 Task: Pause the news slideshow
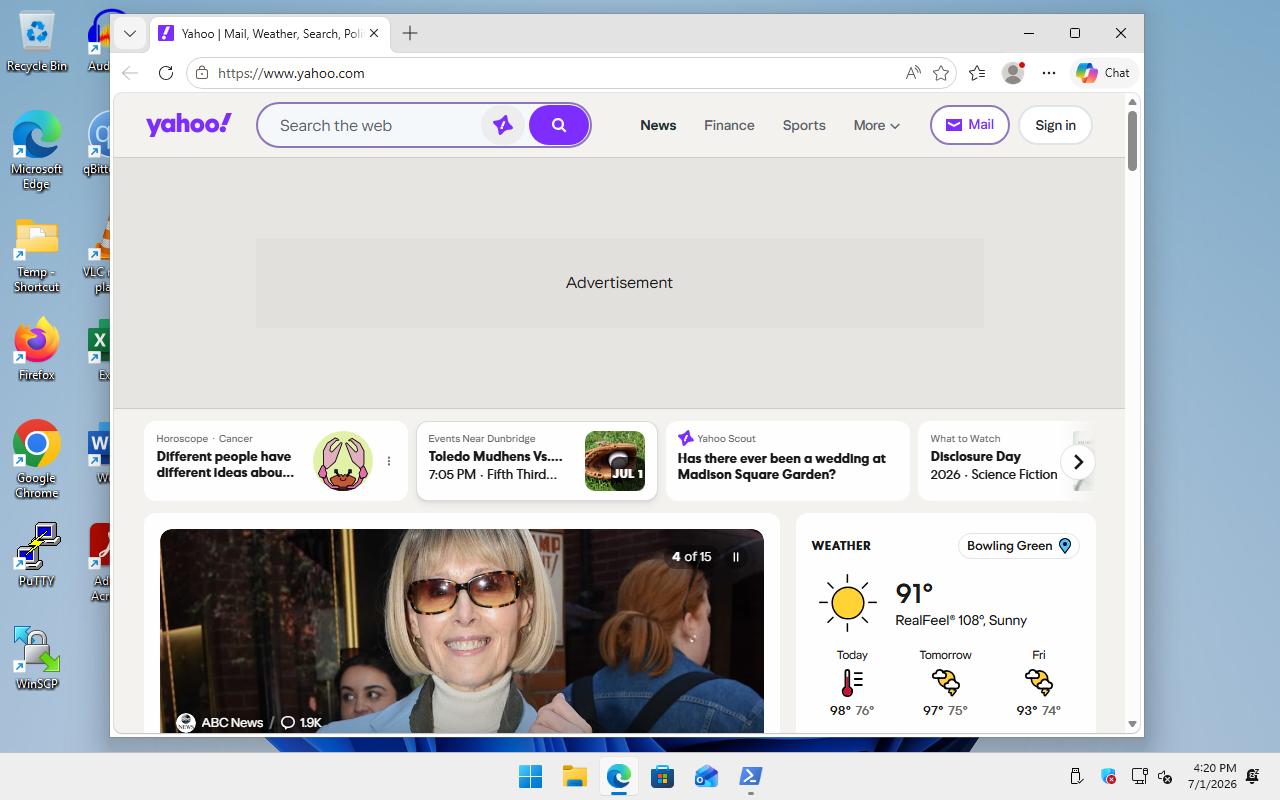pyautogui.click(x=736, y=557)
